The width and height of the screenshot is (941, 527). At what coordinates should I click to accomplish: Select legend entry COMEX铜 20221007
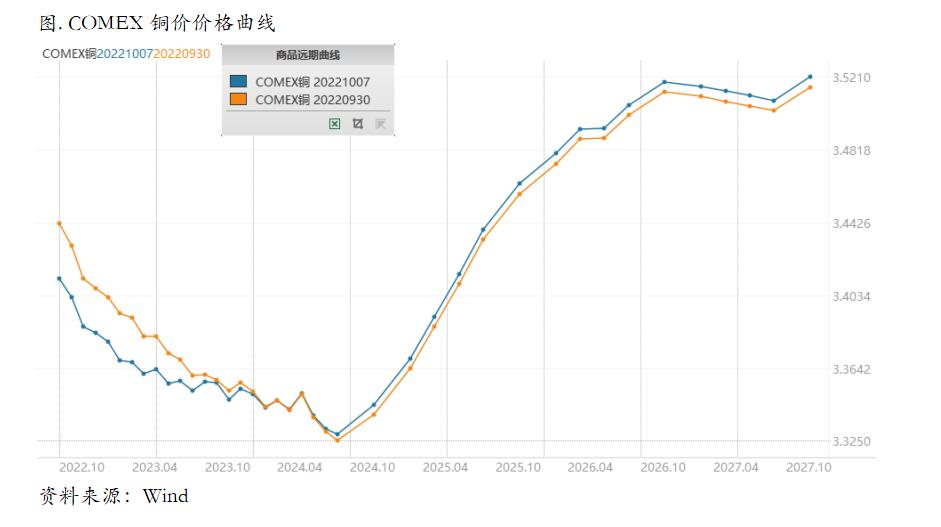[312, 82]
